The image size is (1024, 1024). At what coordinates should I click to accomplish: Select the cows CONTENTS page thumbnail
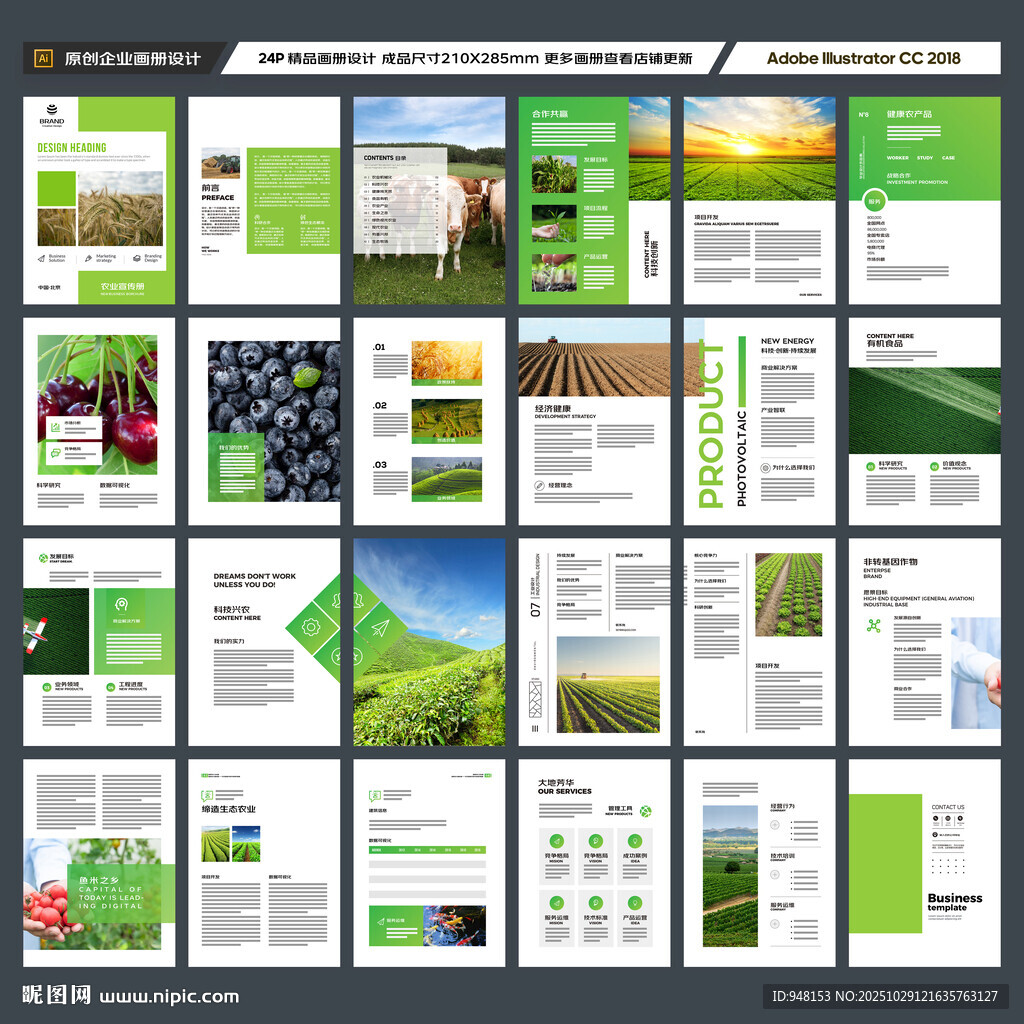click(429, 200)
